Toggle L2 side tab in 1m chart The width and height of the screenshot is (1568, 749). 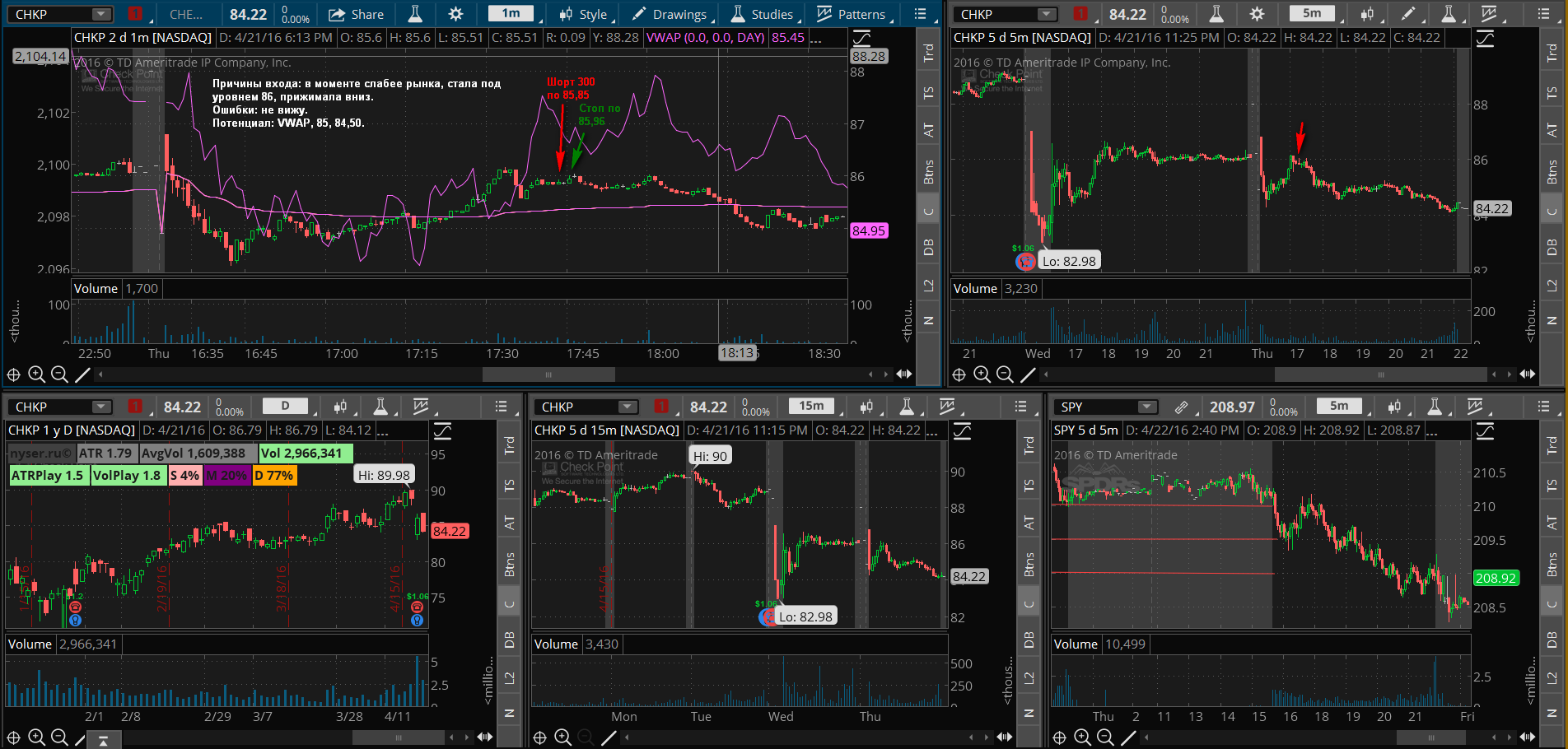[929, 286]
